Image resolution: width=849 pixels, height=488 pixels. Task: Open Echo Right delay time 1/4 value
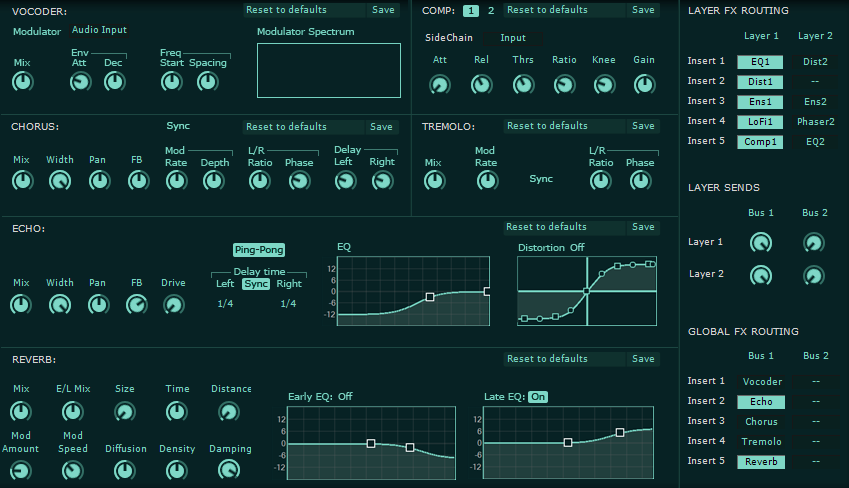[288, 304]
